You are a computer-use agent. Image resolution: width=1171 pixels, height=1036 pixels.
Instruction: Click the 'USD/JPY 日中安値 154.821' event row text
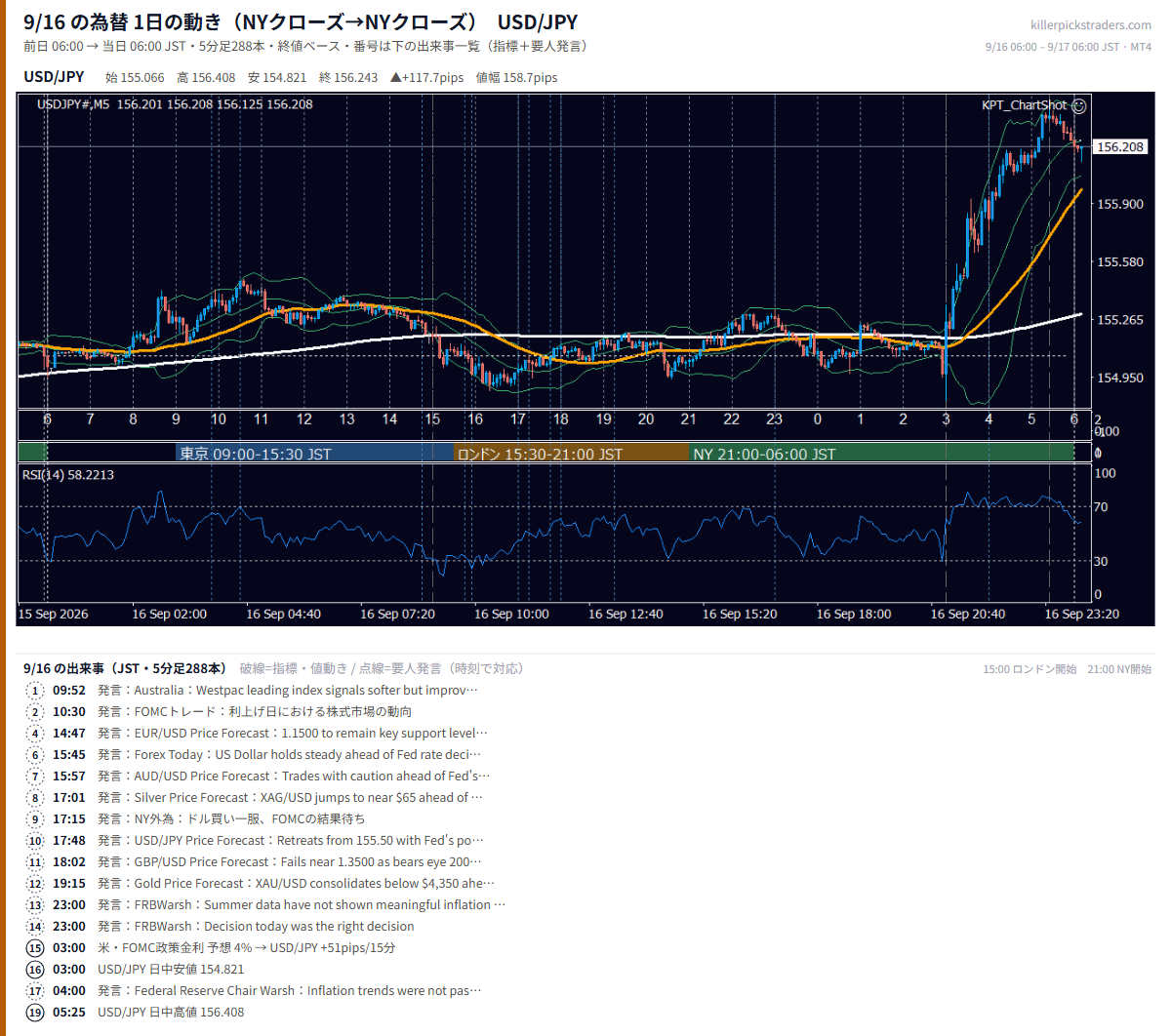pos(171,970)
